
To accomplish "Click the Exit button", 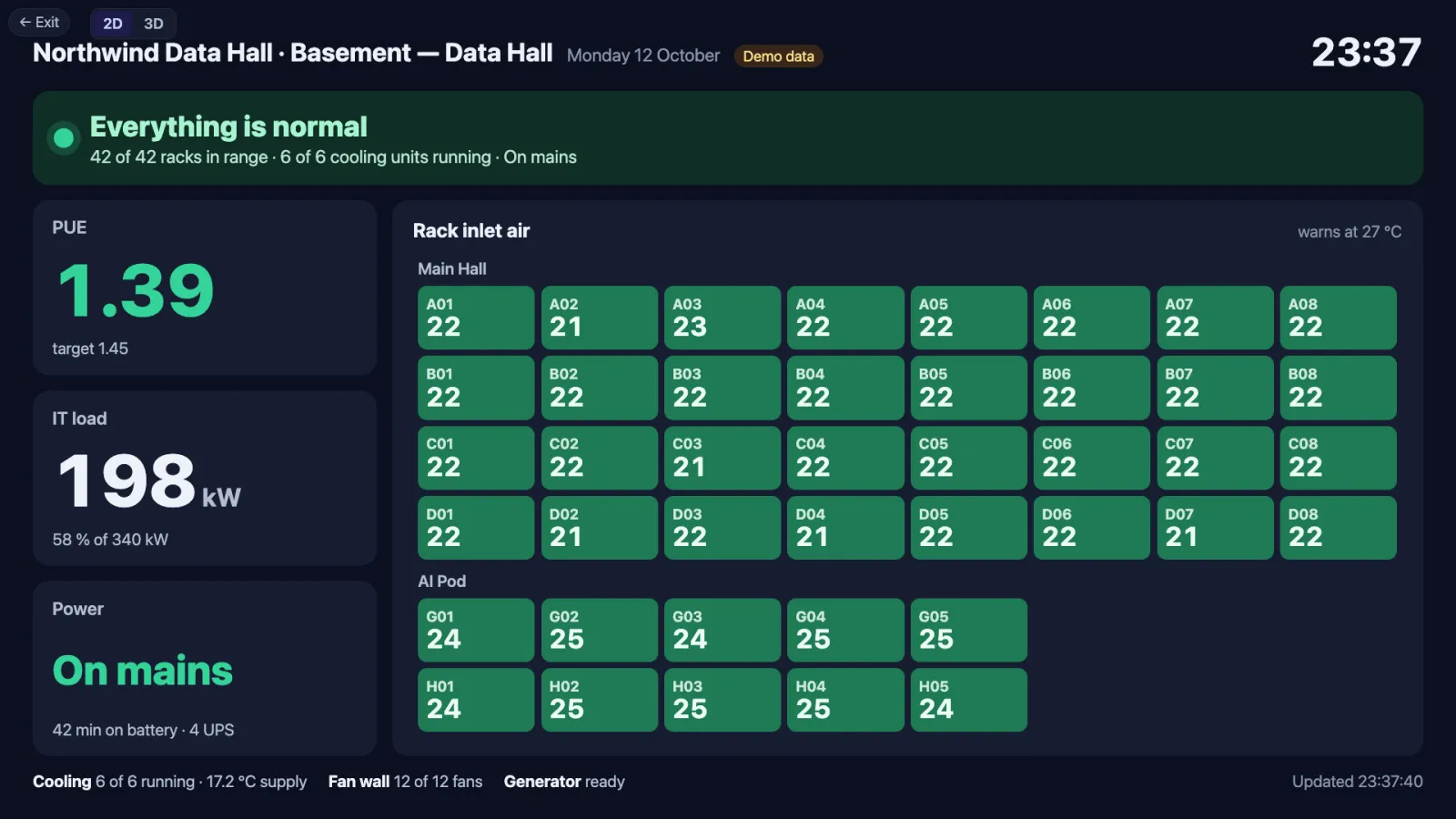I will (39, 22).
